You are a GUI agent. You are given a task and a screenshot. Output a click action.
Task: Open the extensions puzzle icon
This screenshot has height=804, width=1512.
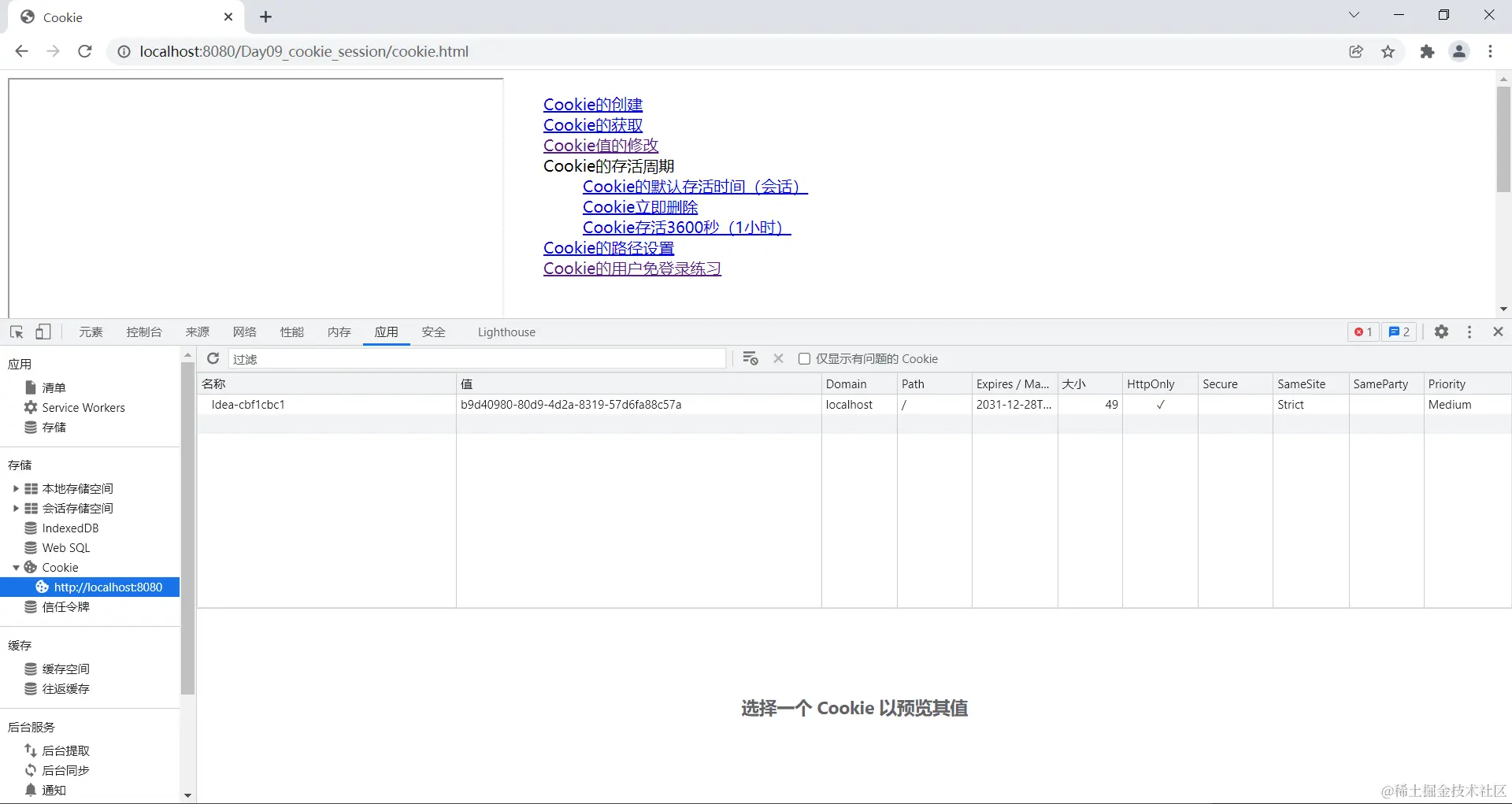pyautogui.click(x=1427, y=51)
